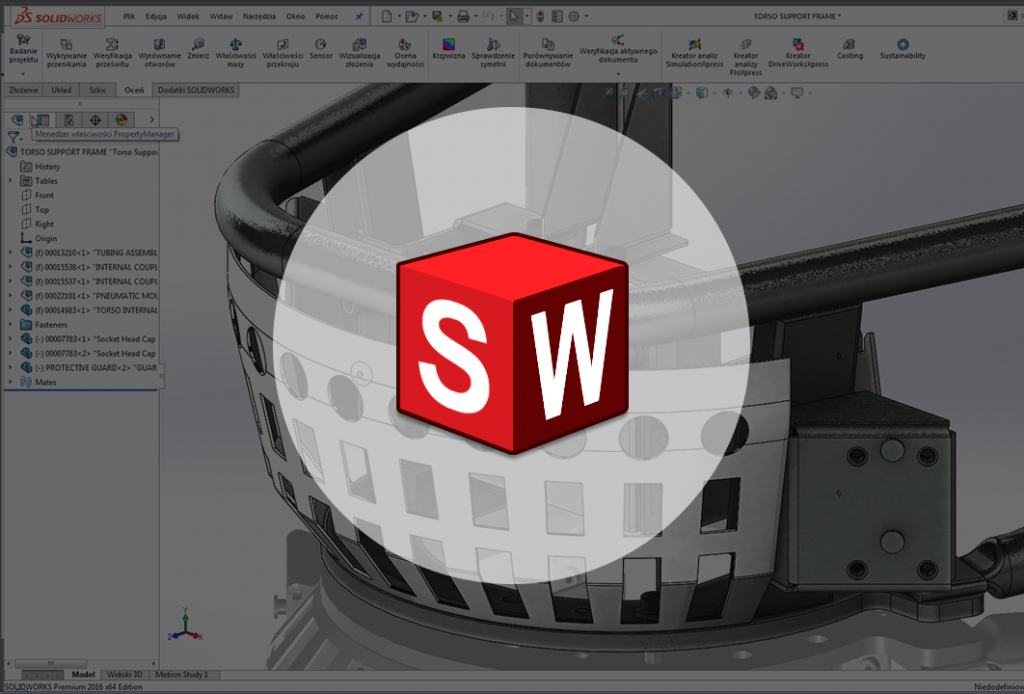Switch to the PropertyManager panel tab
This screenshot has height=694, width=1024.
pos(40,119)
